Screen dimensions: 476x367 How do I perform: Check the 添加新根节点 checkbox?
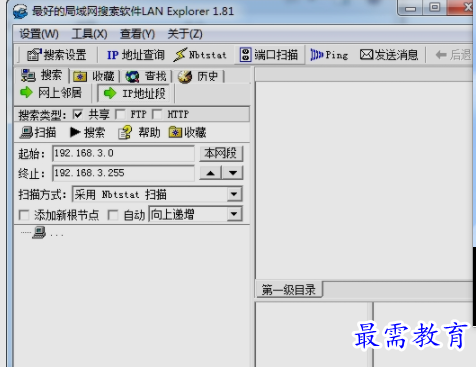[x=24, y=215]
